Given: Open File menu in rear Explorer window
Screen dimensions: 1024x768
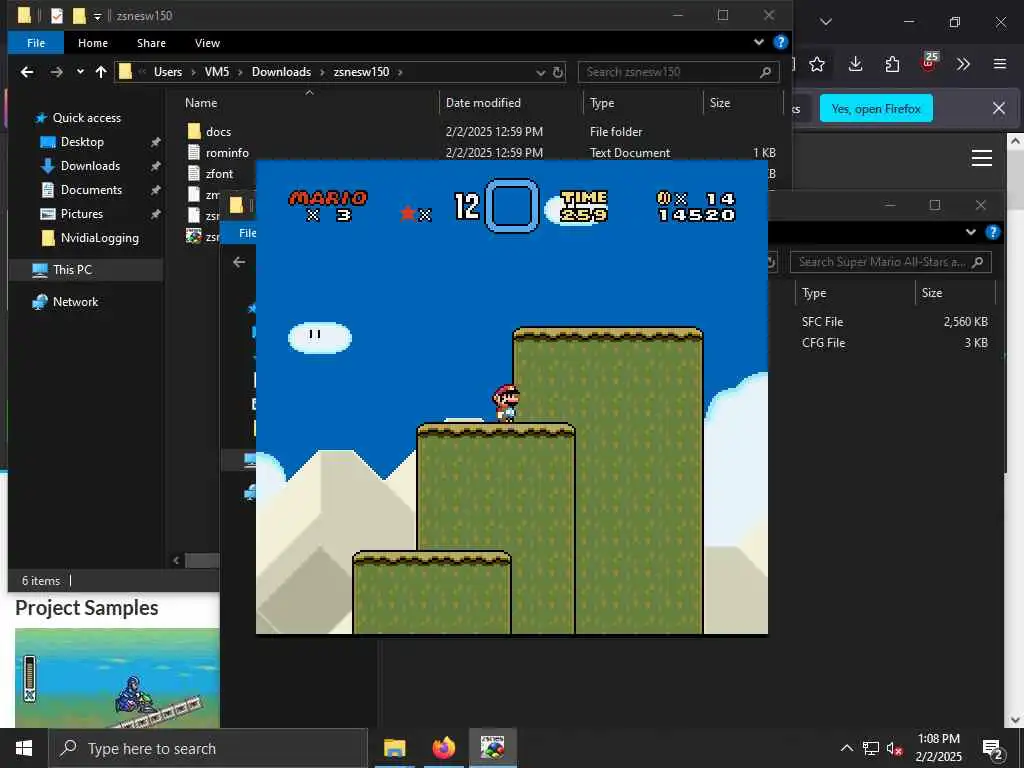Looking at the screenshot, I should coord(239,233).
